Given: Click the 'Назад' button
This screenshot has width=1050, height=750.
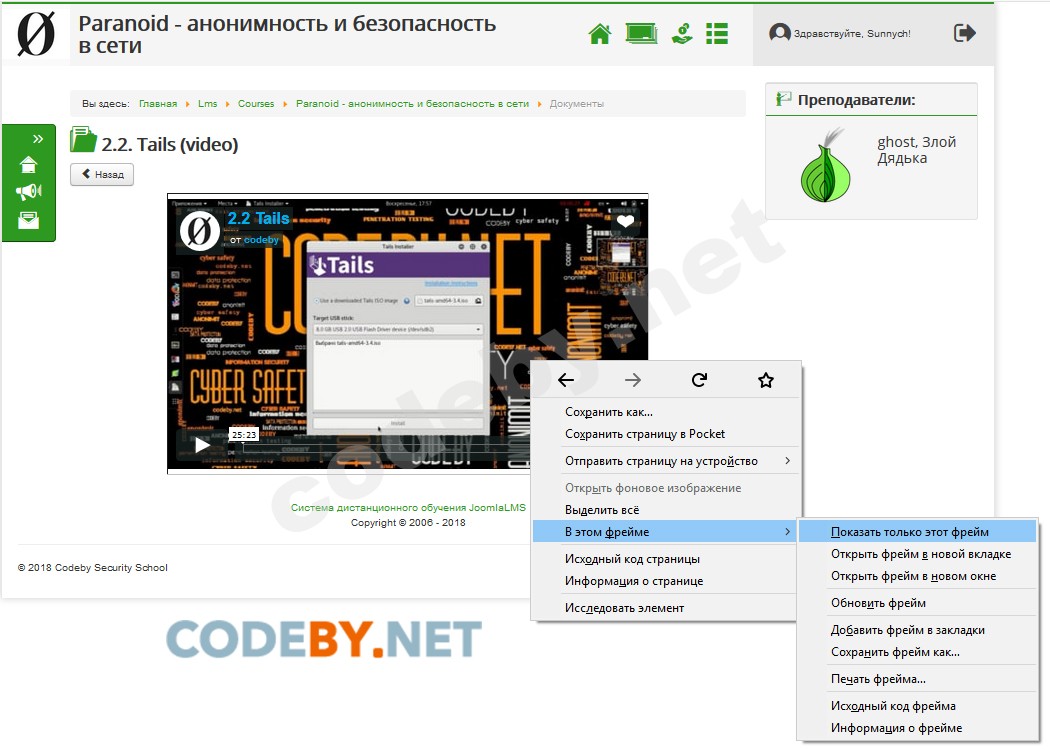Looking at the screenshot, I should tap(102, 174).
